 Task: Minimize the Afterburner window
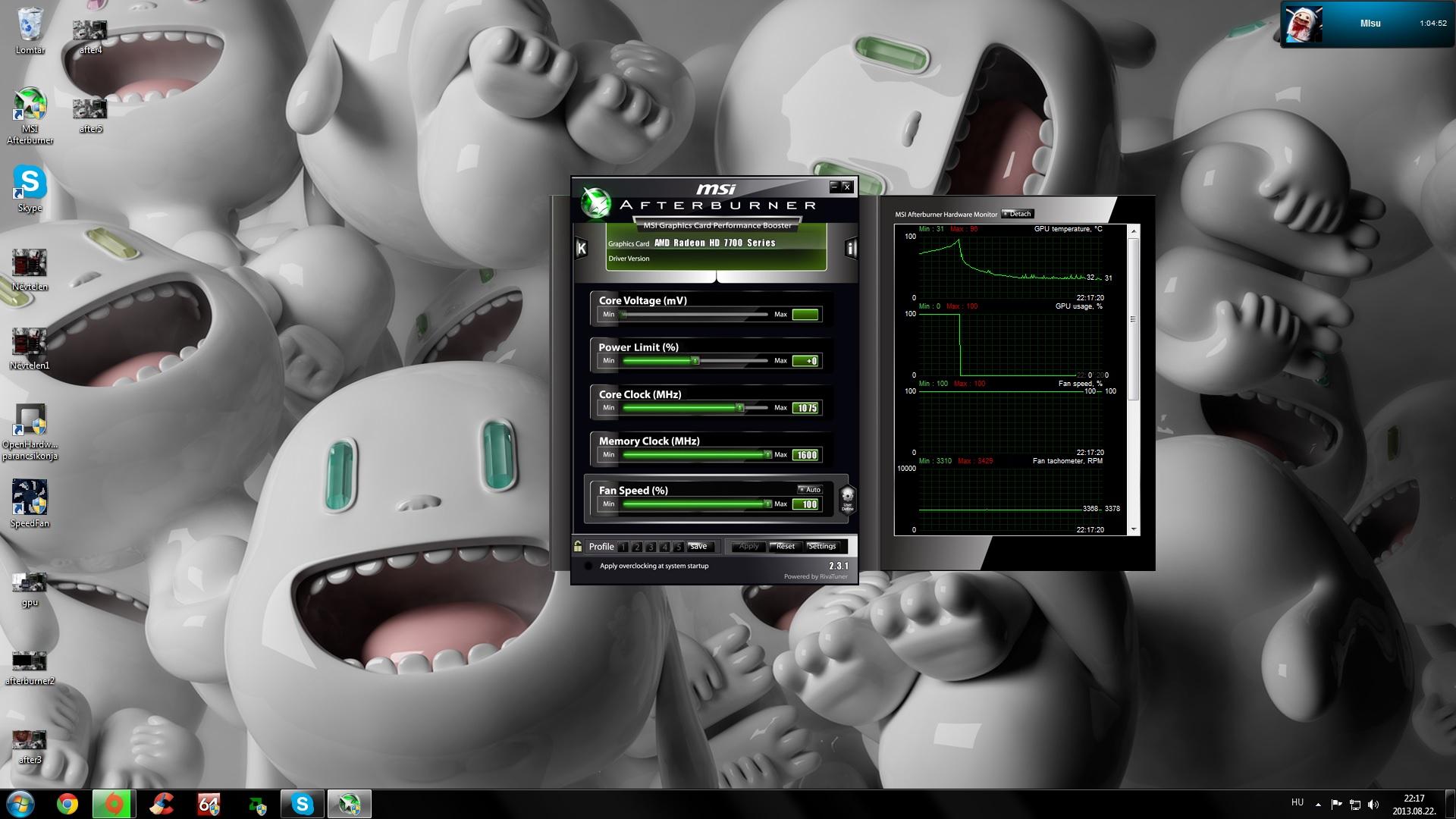[x=835, y=187]
